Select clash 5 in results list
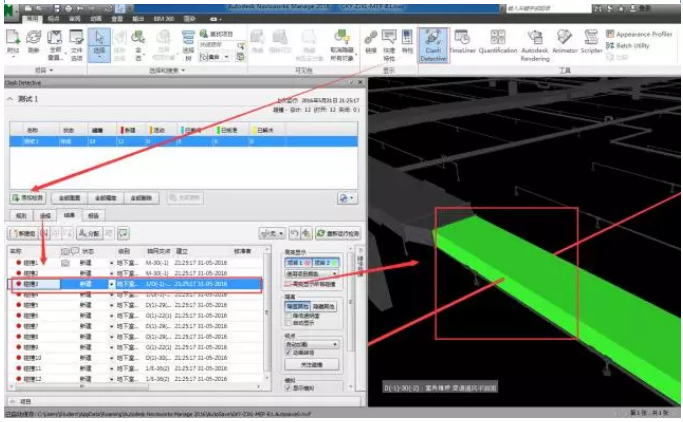Viewport: 683px width, 422px height. (x=135, y=305)
